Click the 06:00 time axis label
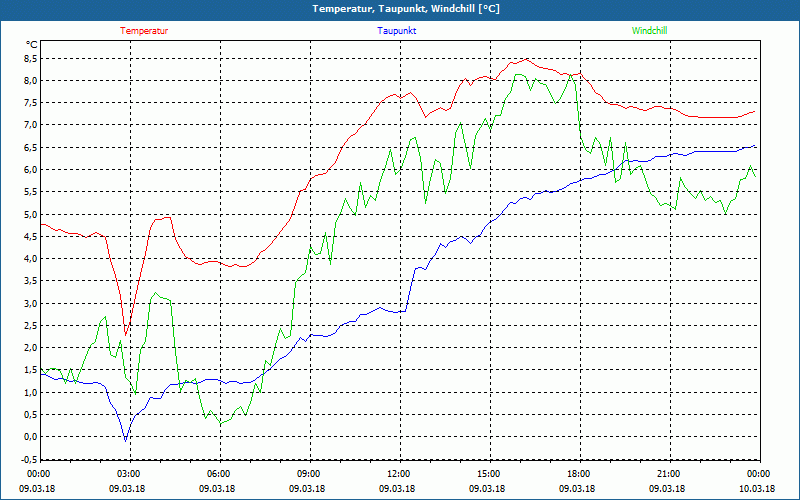The width and height of the screenshot is (800, 500). [218, 474]
